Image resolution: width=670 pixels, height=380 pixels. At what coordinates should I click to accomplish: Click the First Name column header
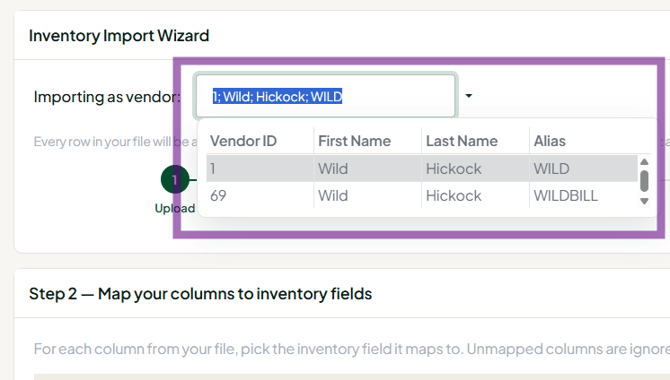[x=354, y=141]
